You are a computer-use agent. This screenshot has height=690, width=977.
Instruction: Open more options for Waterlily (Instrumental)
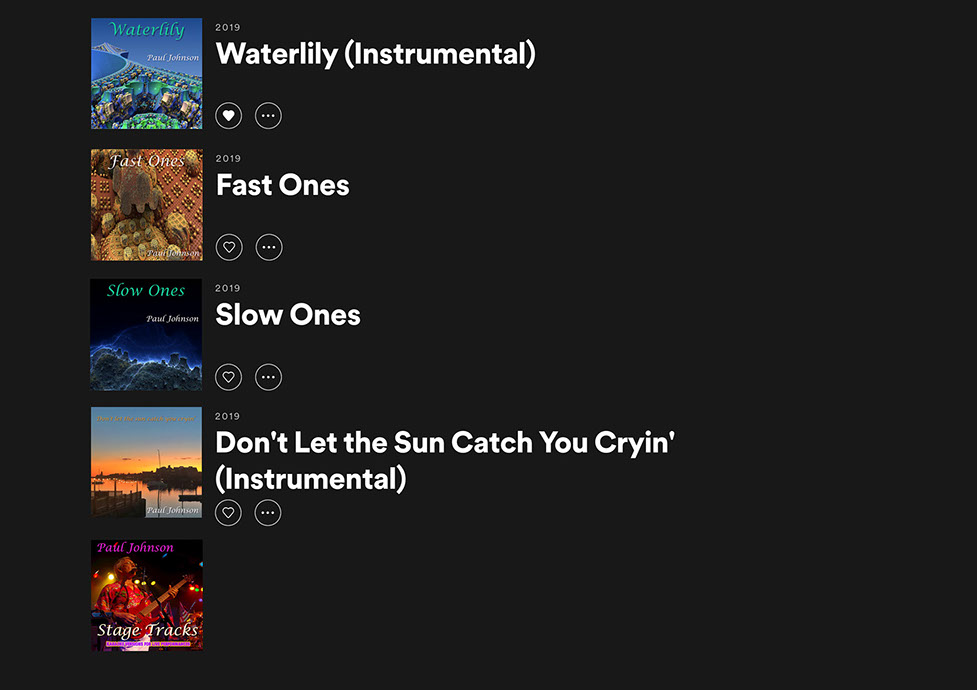coord(268,116)
